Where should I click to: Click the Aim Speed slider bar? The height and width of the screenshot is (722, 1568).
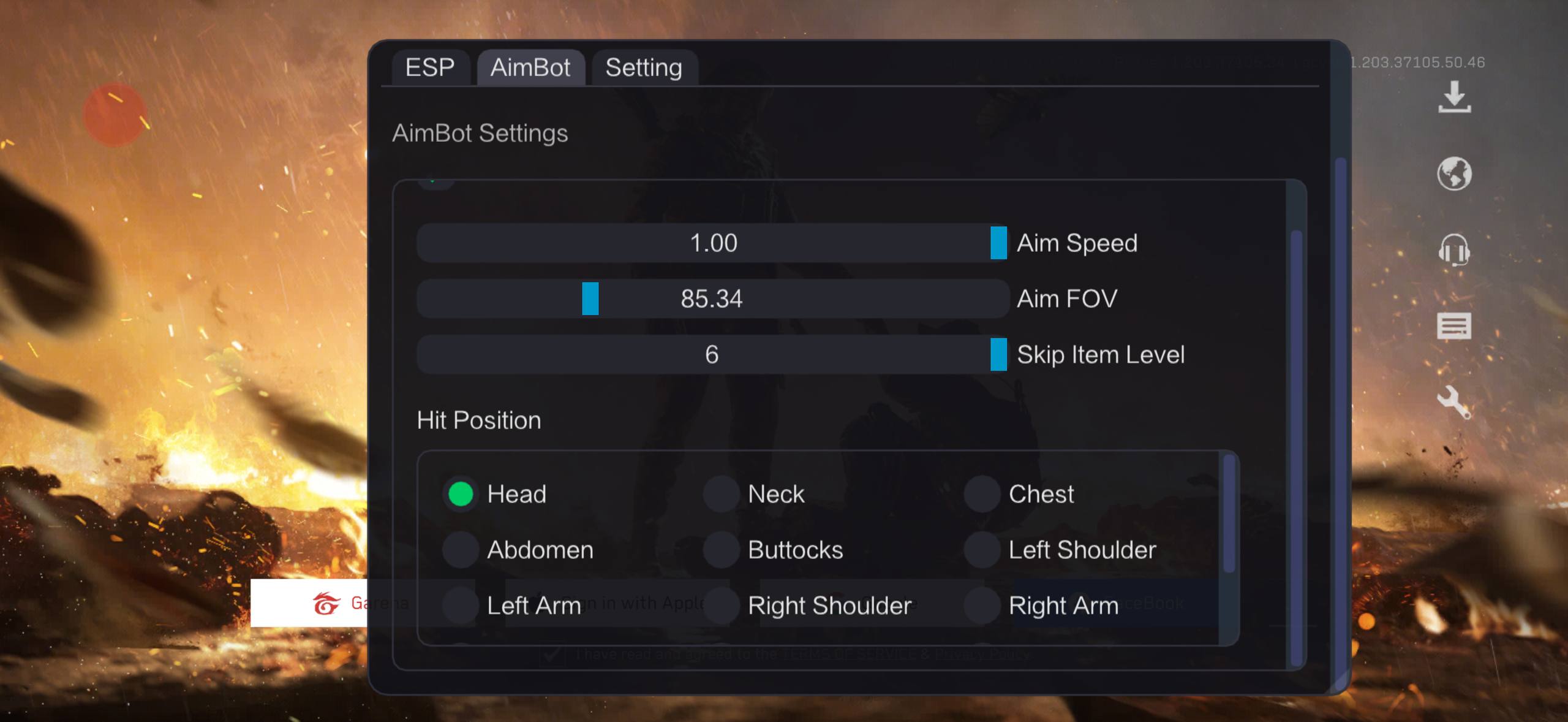(x=712, y=243)
